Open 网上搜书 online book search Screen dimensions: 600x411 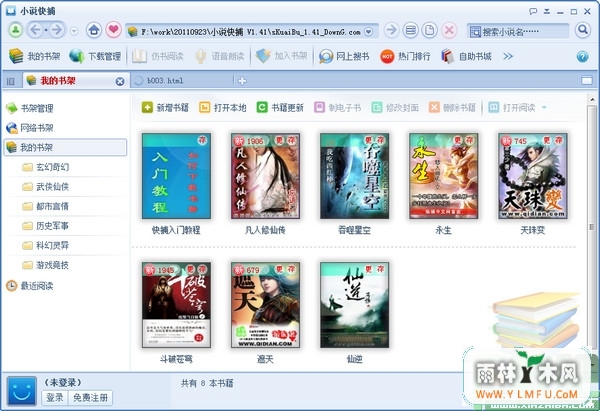point(344,56)
